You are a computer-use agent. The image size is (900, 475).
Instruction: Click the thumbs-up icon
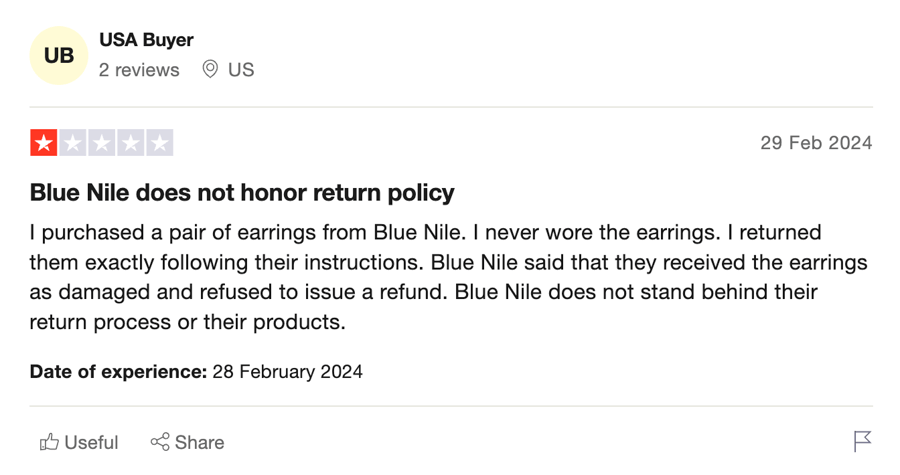coord(49,442)
